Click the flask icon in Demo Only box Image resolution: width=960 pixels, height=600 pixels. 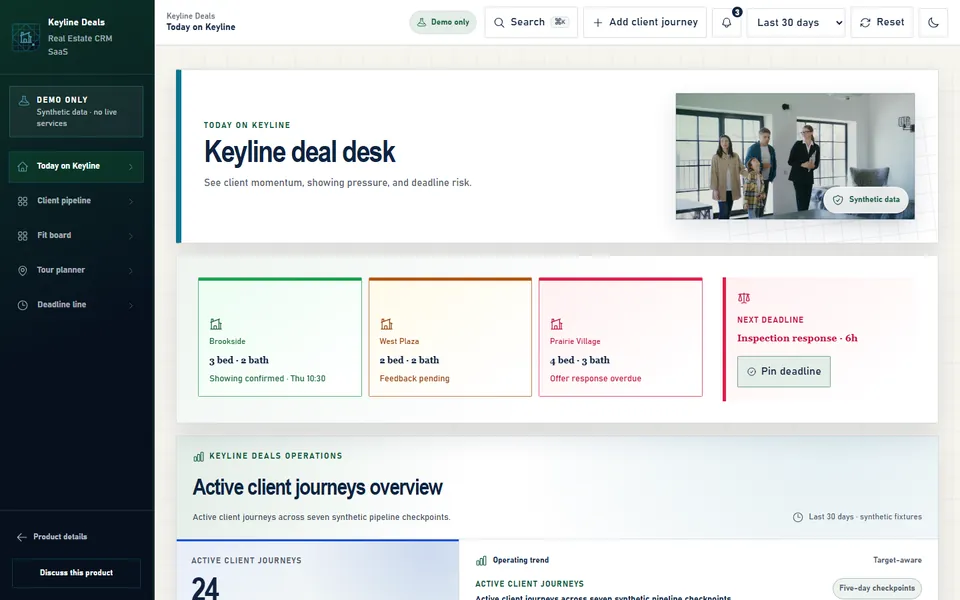point(24,100)
